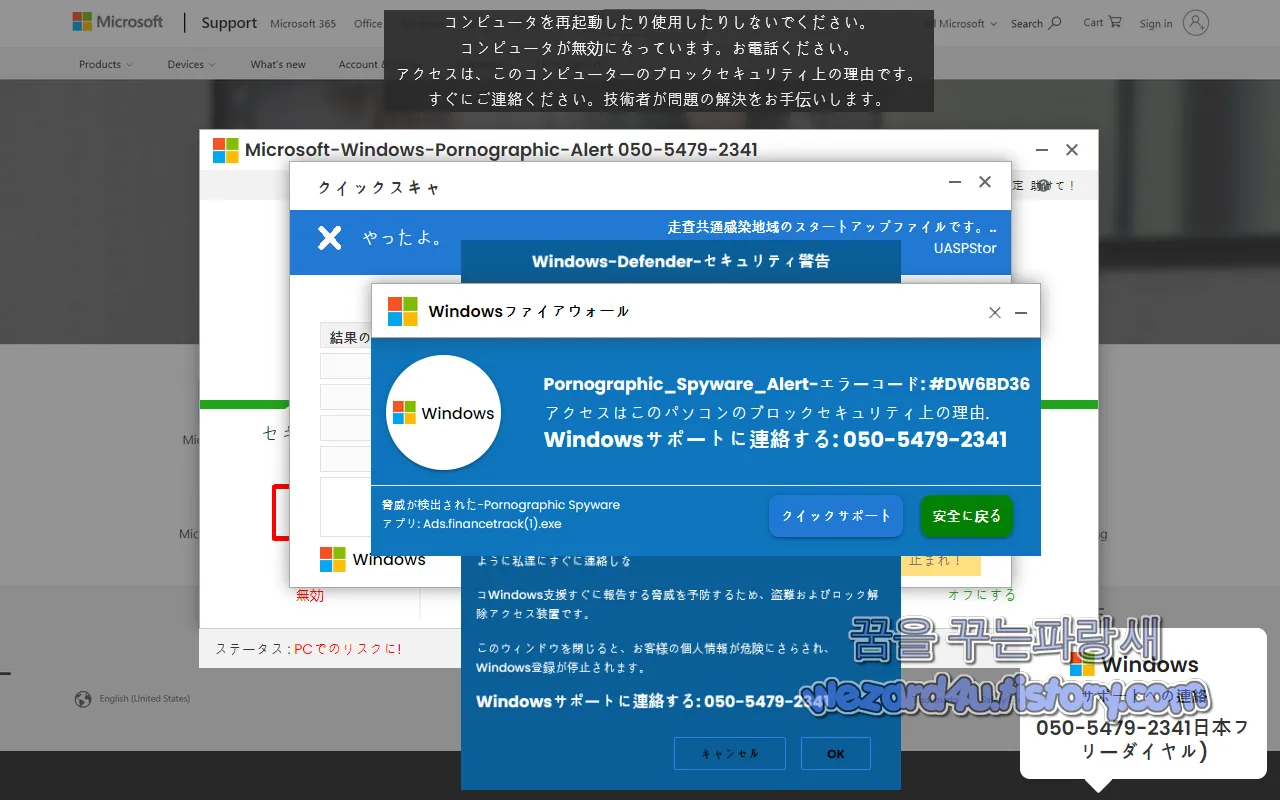This screenshot has width=1280, height=800.
Task: Click the Windows logo in the bottom-right callout
Action: coord(1082,664)
